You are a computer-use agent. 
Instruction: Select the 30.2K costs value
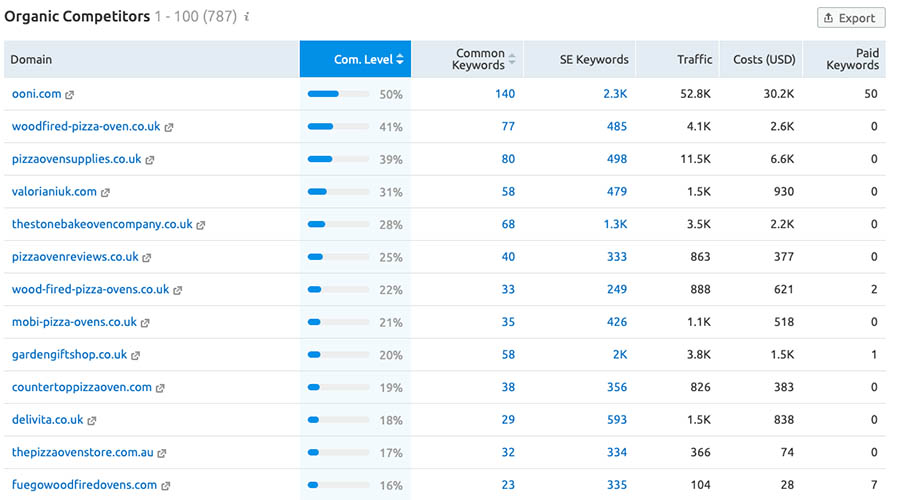pyautogui.click(x=778, y=94)
